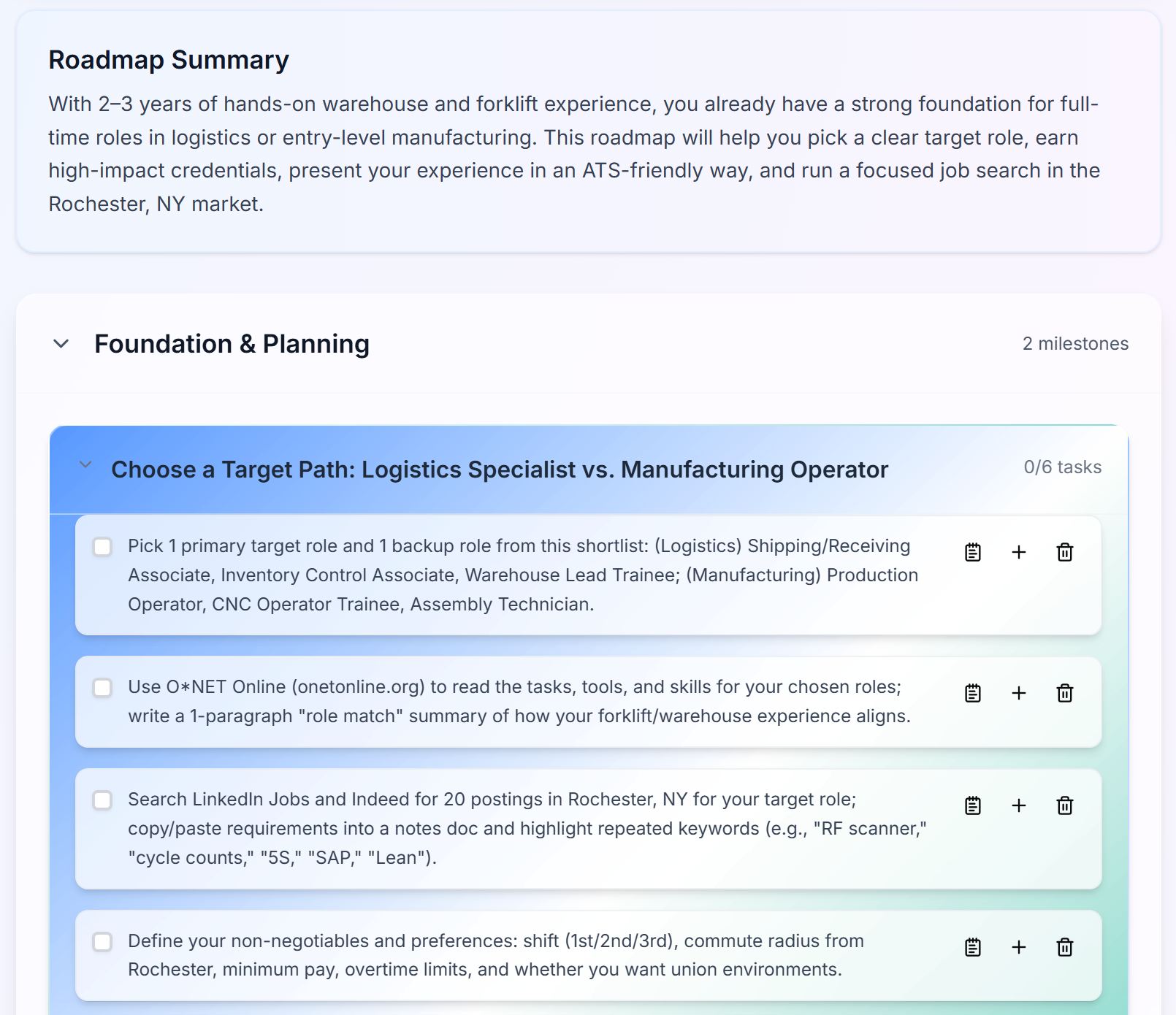Collapse the Foundation & Planning section chevron
1176x1015 pixels.
[61, 344]
